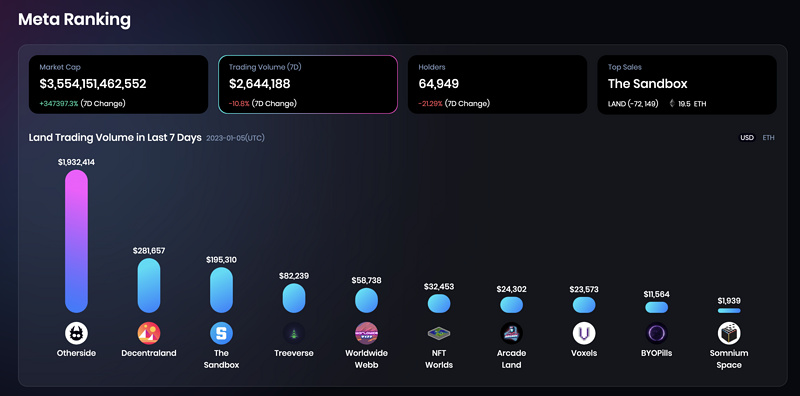Click The Sandbox text in Top Sales
Viewport: 800px width, 396px height.
click(647, 84)
